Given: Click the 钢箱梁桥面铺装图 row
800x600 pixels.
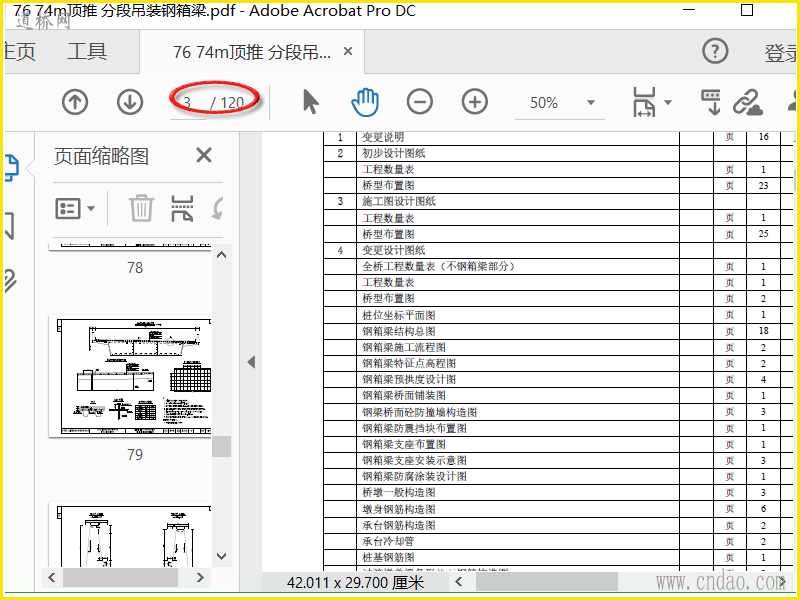Looking at the screenshot, I should pos(558,396).
